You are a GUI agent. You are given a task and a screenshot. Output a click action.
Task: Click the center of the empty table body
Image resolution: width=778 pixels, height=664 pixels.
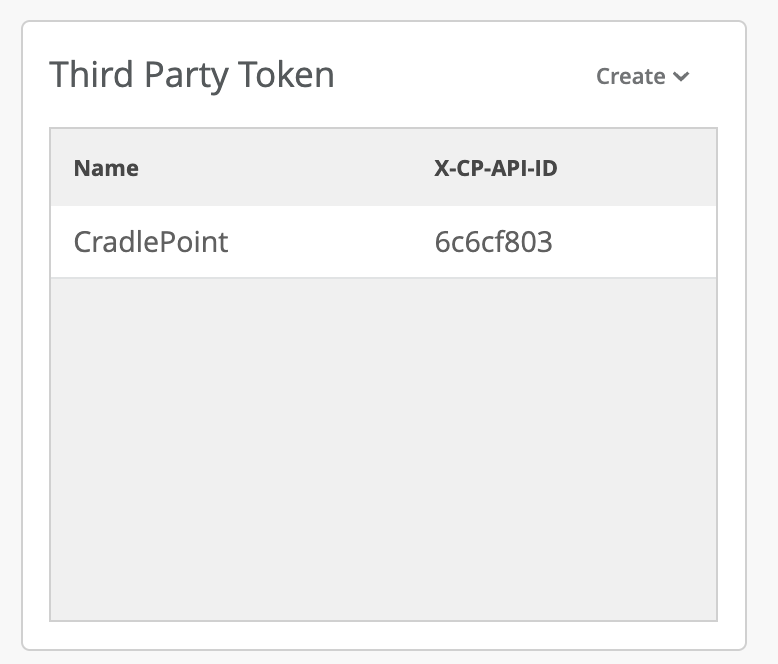(x=383, y=448)
